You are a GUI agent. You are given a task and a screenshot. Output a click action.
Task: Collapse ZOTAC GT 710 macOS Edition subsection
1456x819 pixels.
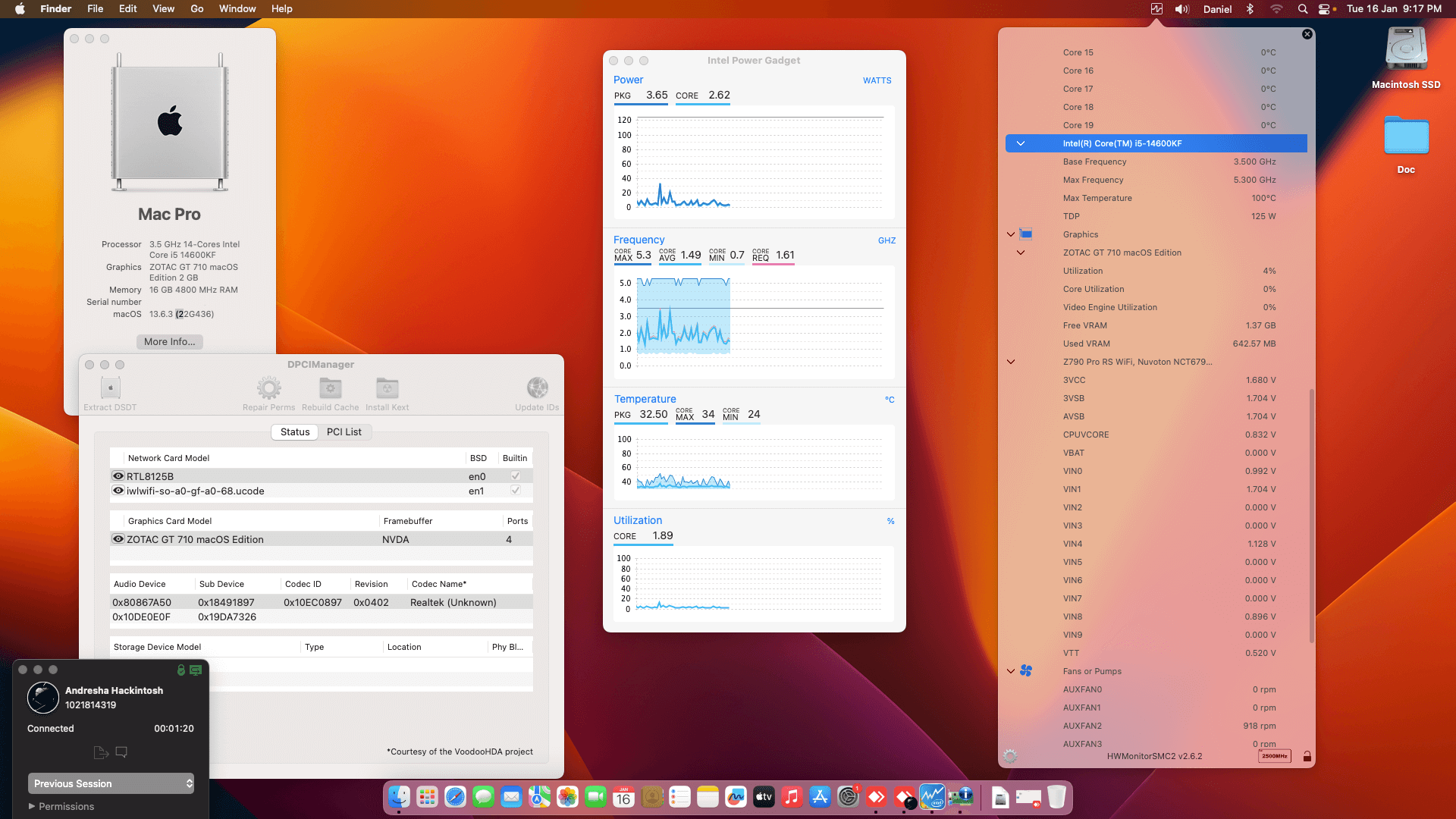click(x=1021, y=253)
